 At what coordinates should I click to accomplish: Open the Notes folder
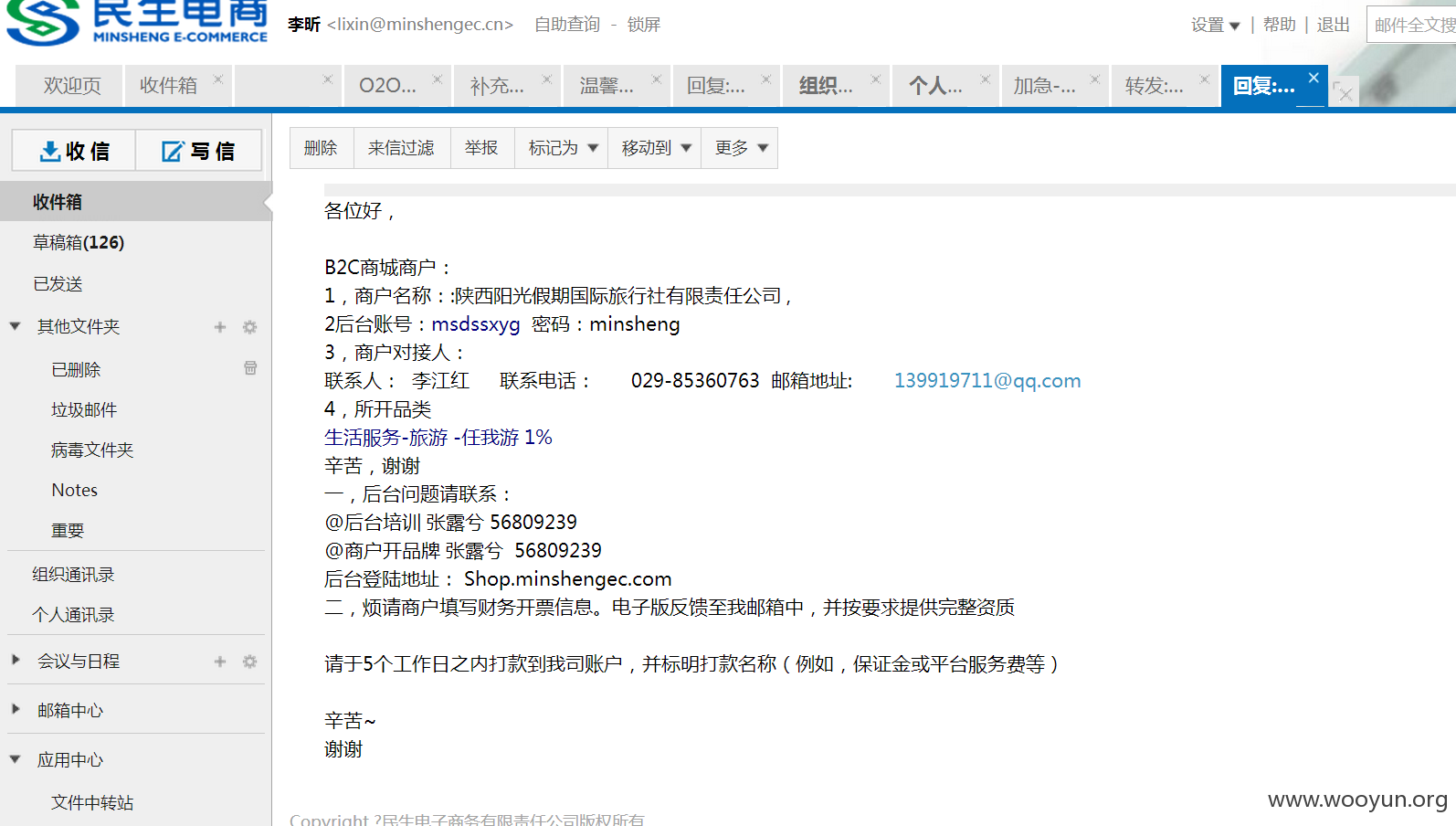tap(75, 490)
